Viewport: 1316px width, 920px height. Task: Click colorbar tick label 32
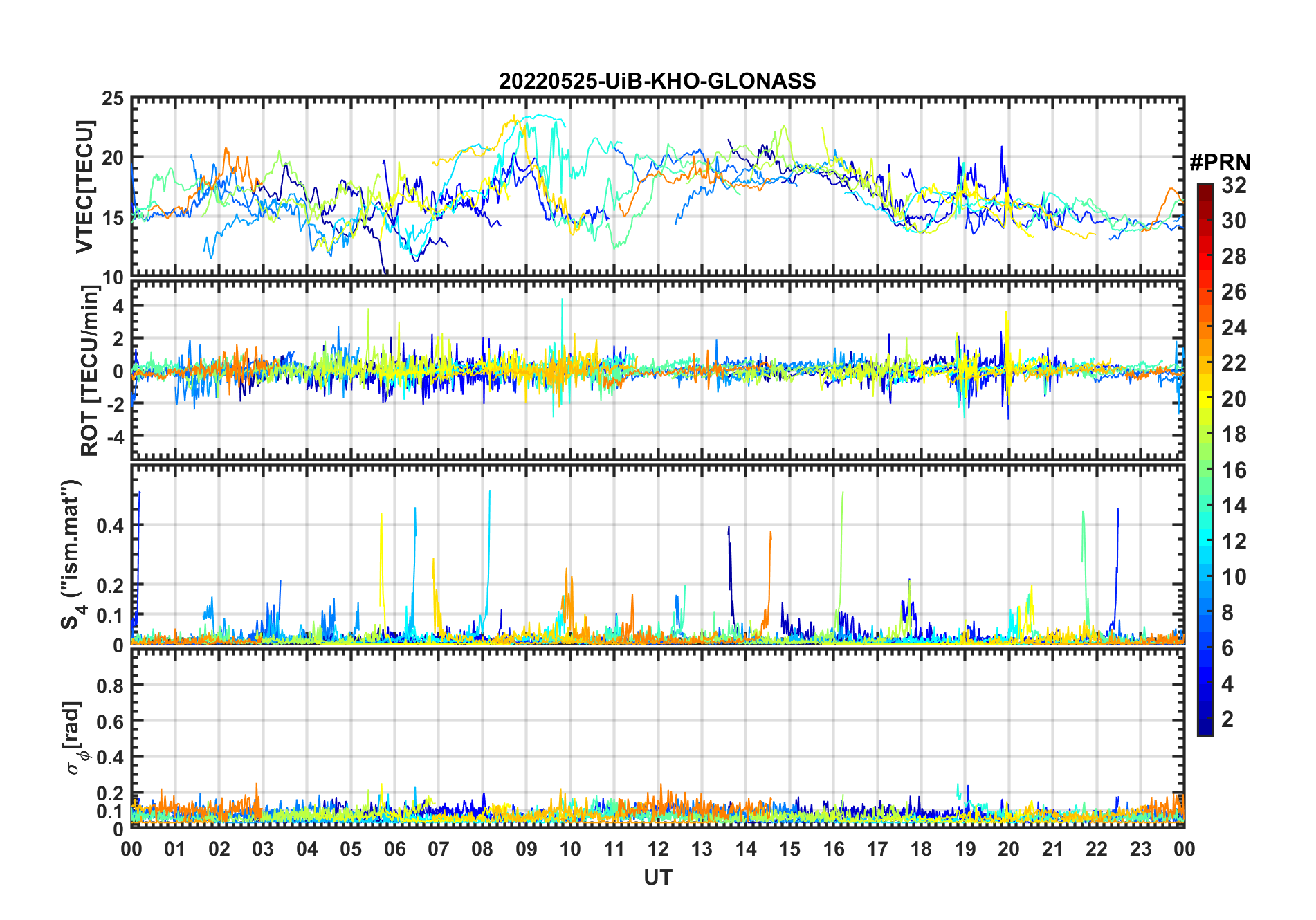(1234, 185)
